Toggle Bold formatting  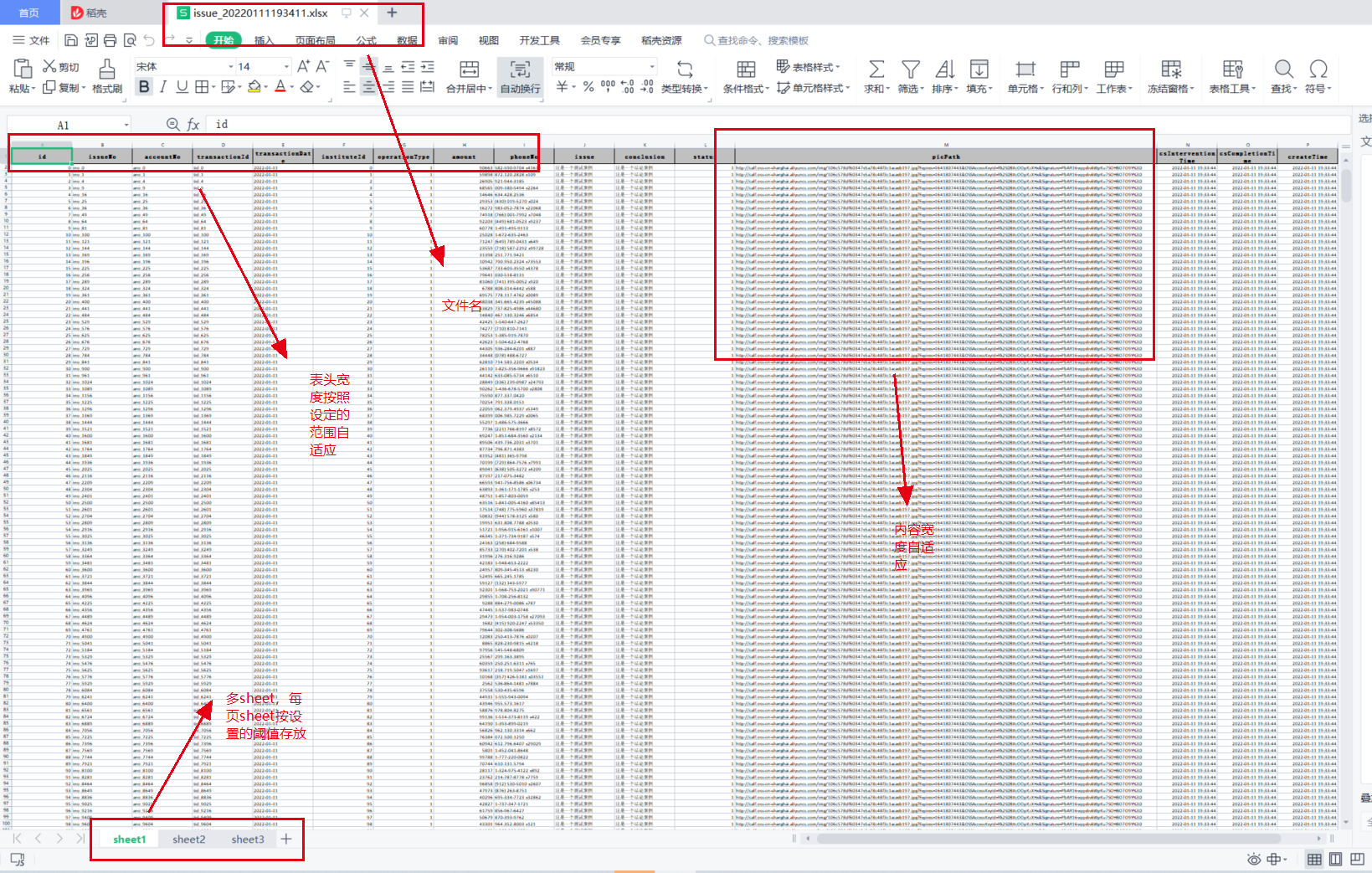click(144, 87)
